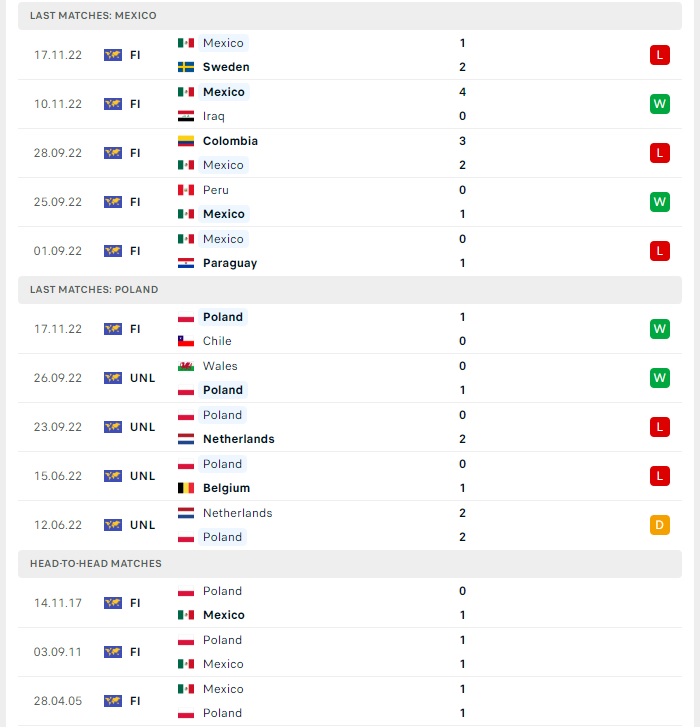The width and height of the screenshot is (700, 728).
Task: Click the Iraq flag icon
Action: pyautogui.click(x=186, y=116)
